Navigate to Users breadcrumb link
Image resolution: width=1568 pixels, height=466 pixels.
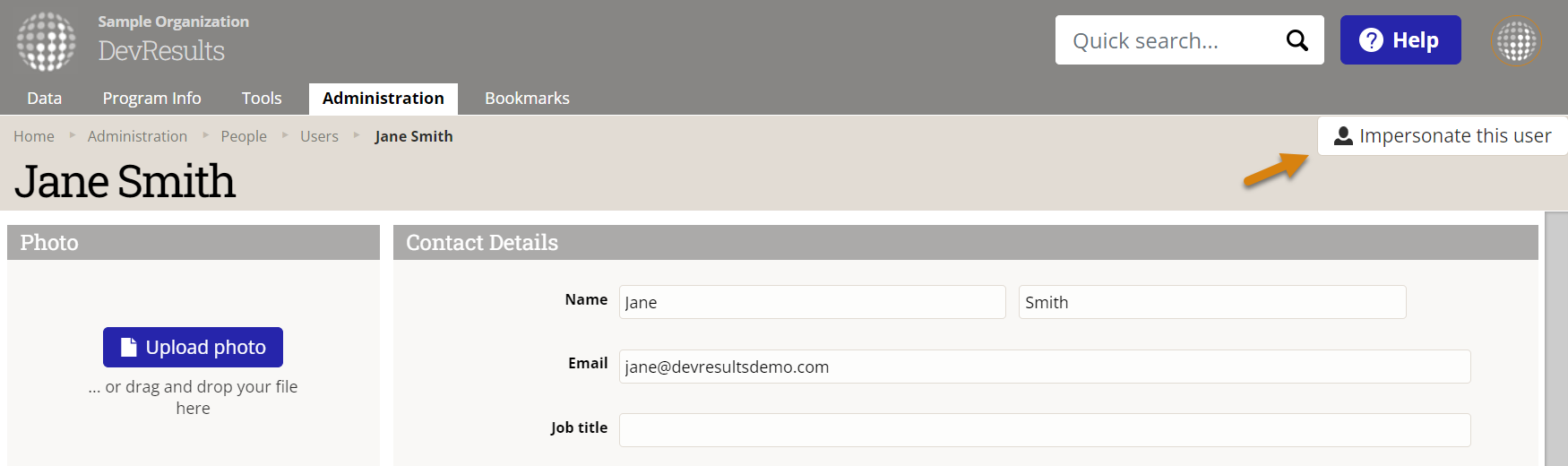coord(319,136)
